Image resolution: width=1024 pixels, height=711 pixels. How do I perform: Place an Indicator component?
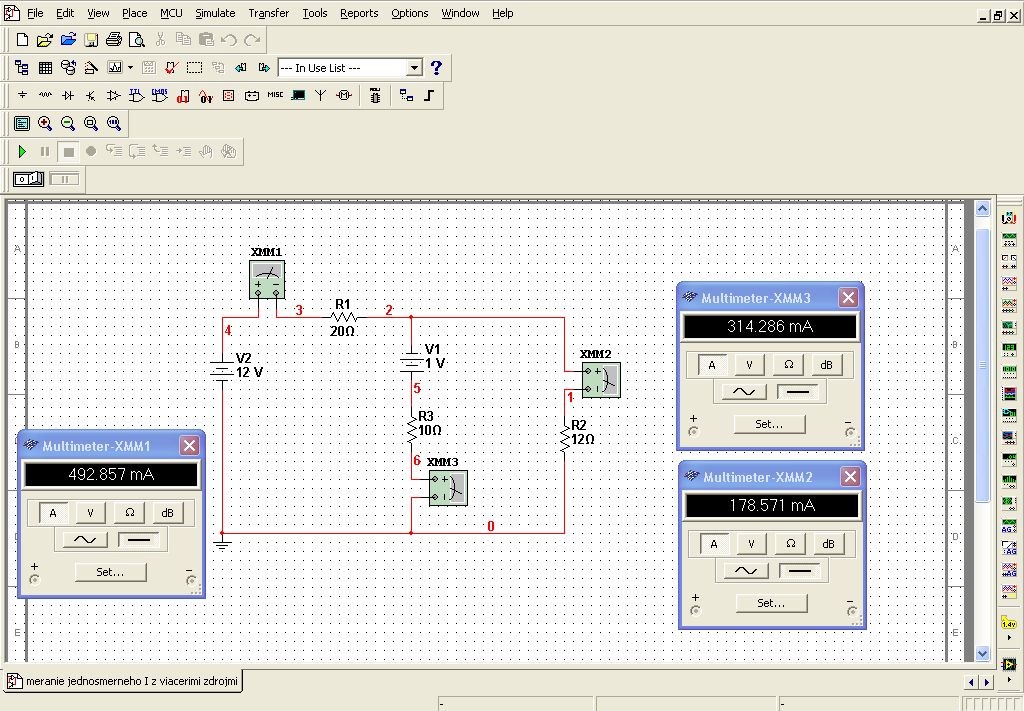click(229, 95)
